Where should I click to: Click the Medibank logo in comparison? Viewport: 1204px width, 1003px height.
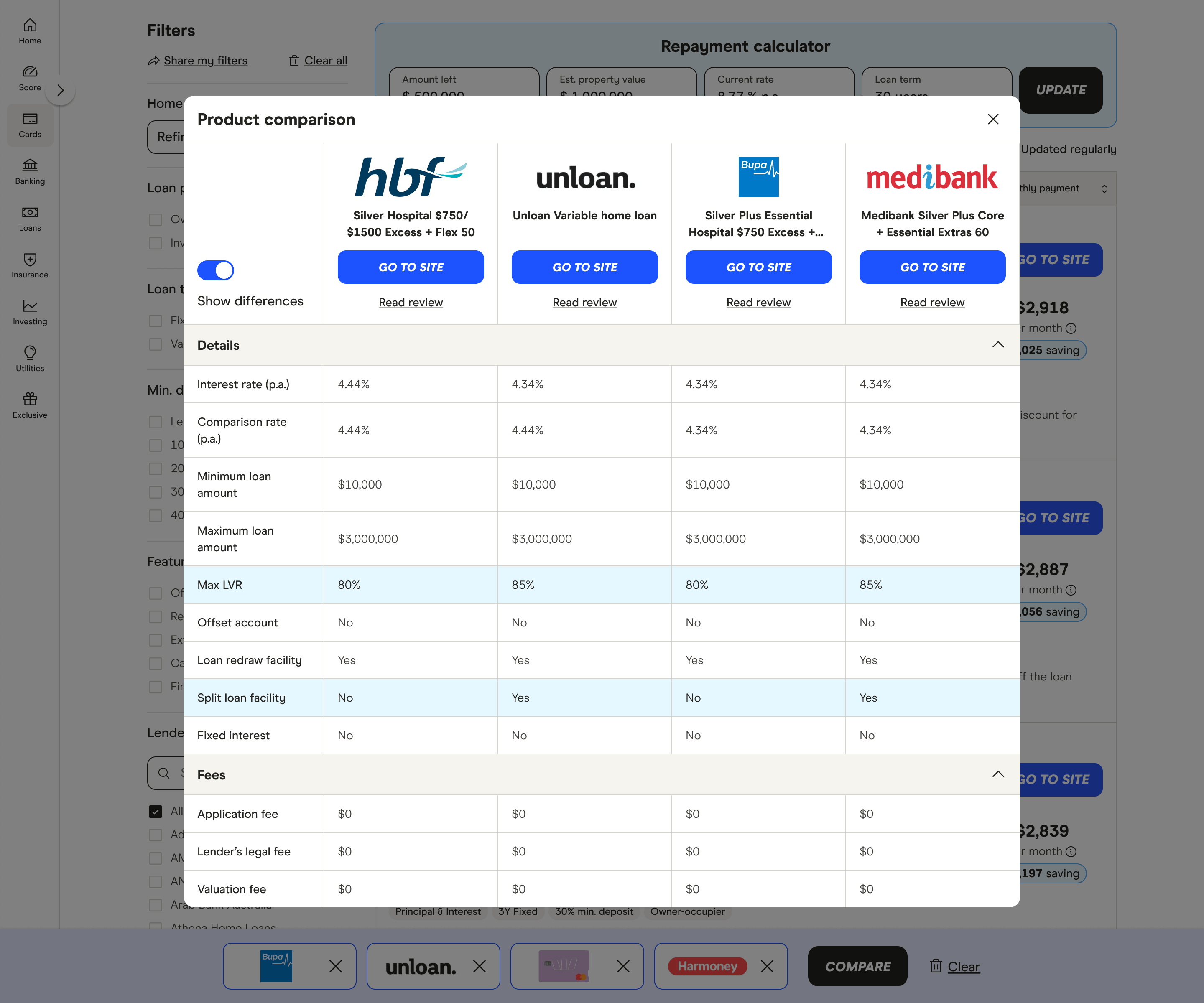932,177
